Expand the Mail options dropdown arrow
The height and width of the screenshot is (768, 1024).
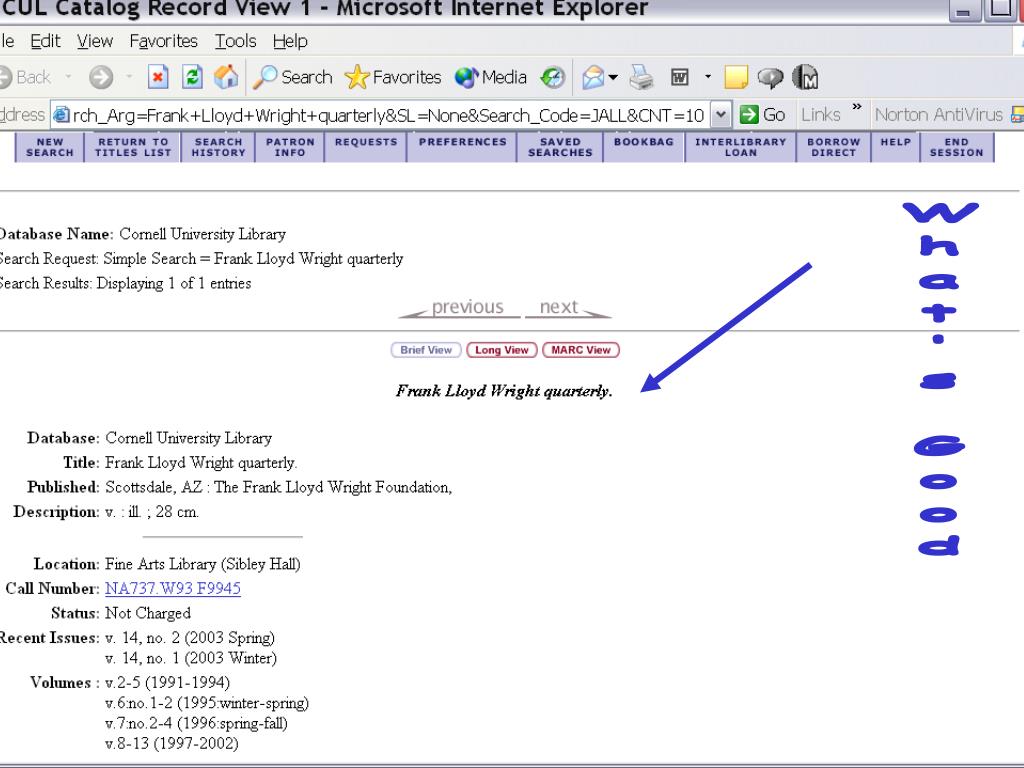point(613,77)
